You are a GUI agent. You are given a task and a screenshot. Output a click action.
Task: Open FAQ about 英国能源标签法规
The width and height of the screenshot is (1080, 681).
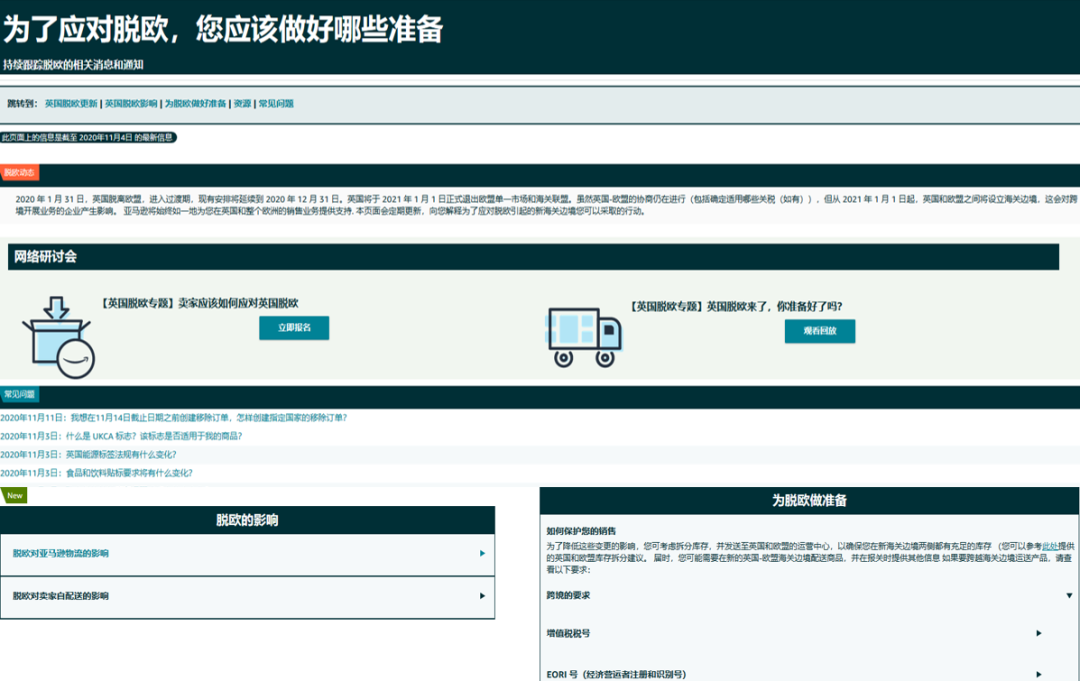[x=88, y=454]
